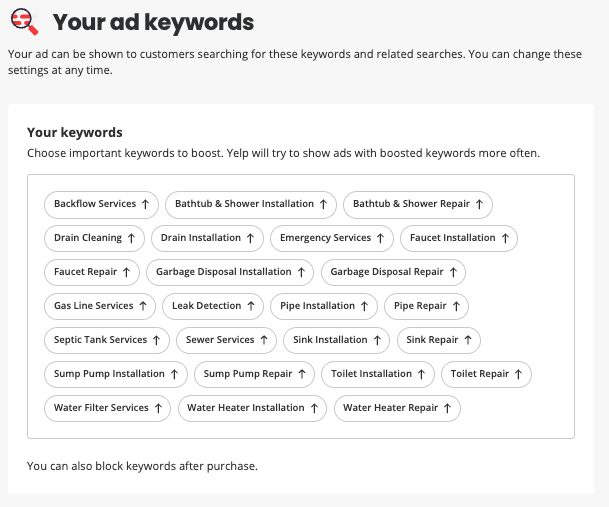The width and height of the screenshot is (609, 507).
Task: Click the up arrow on Toilet Repair
Action: [518, 374]
